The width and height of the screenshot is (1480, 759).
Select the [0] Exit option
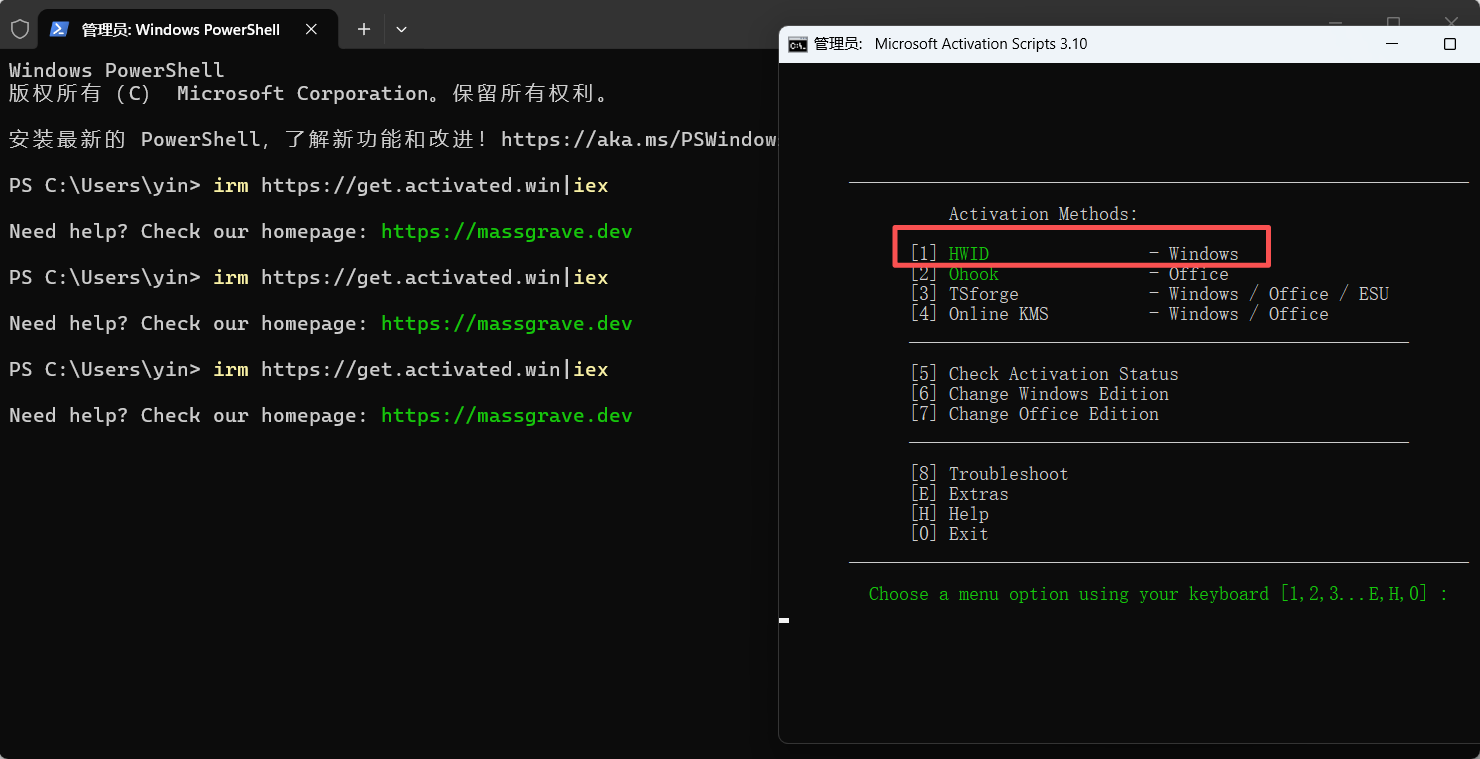pyautogui.click(x=949, y=534)
